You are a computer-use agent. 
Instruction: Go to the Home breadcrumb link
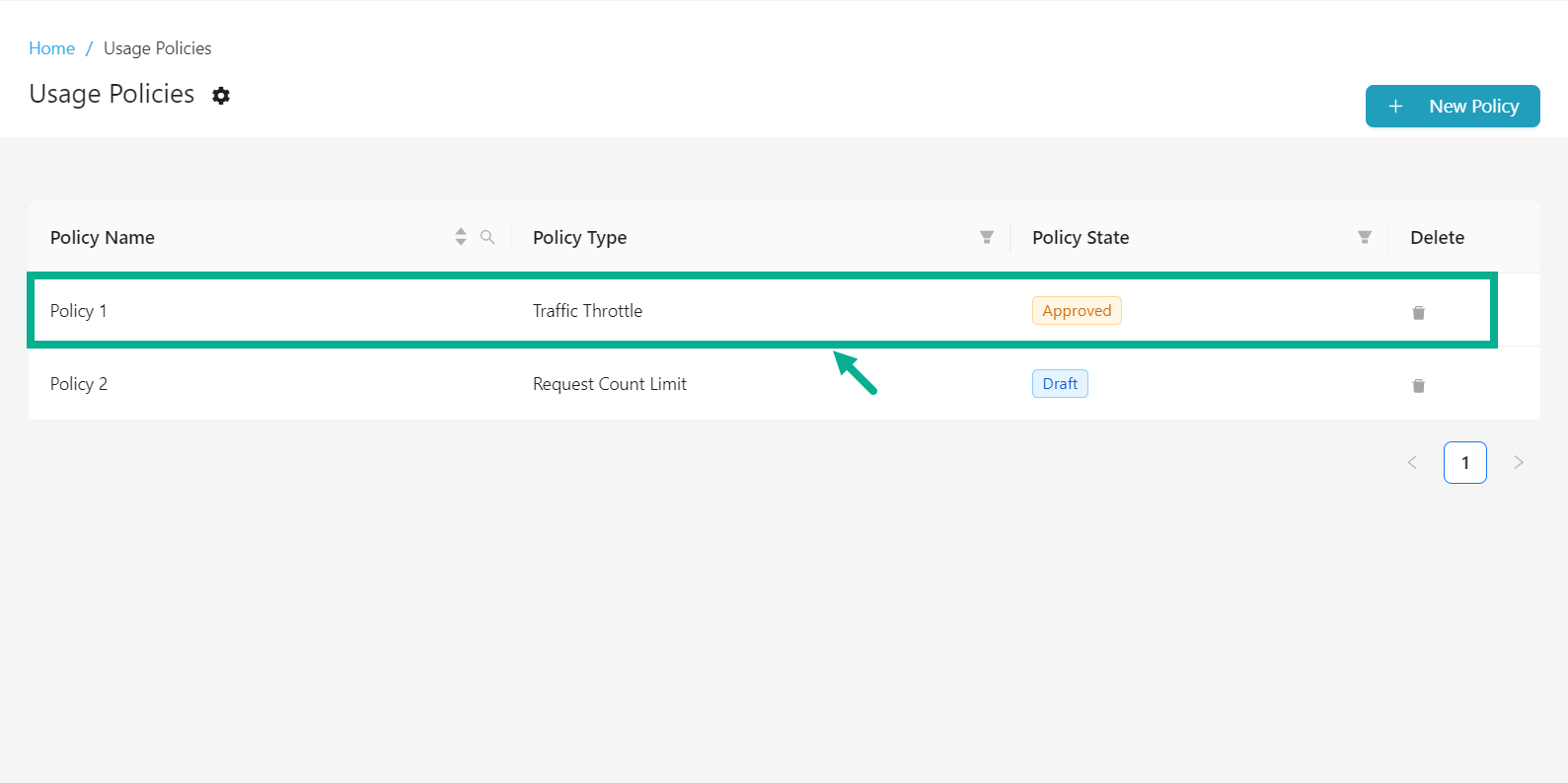pos(51,48)
